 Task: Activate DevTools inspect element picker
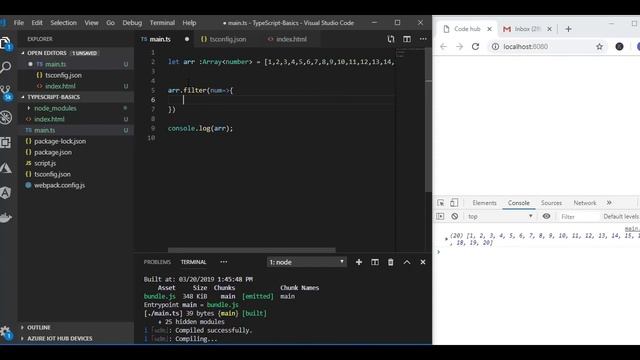point(441,203)
